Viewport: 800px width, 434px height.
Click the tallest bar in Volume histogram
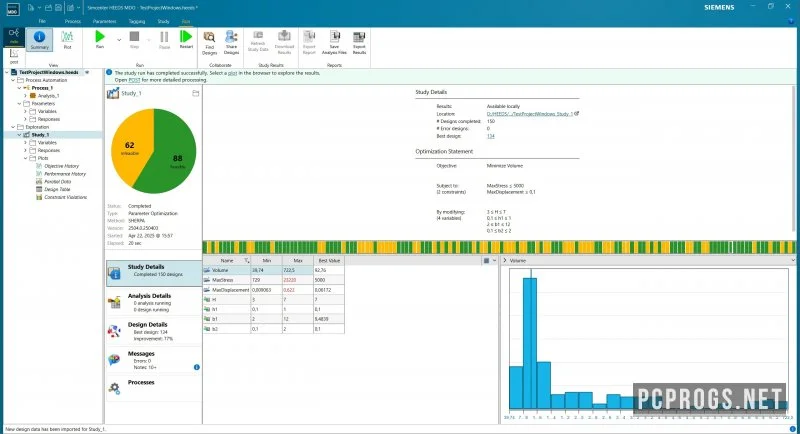pyautogui.click(x=530, y=343)
